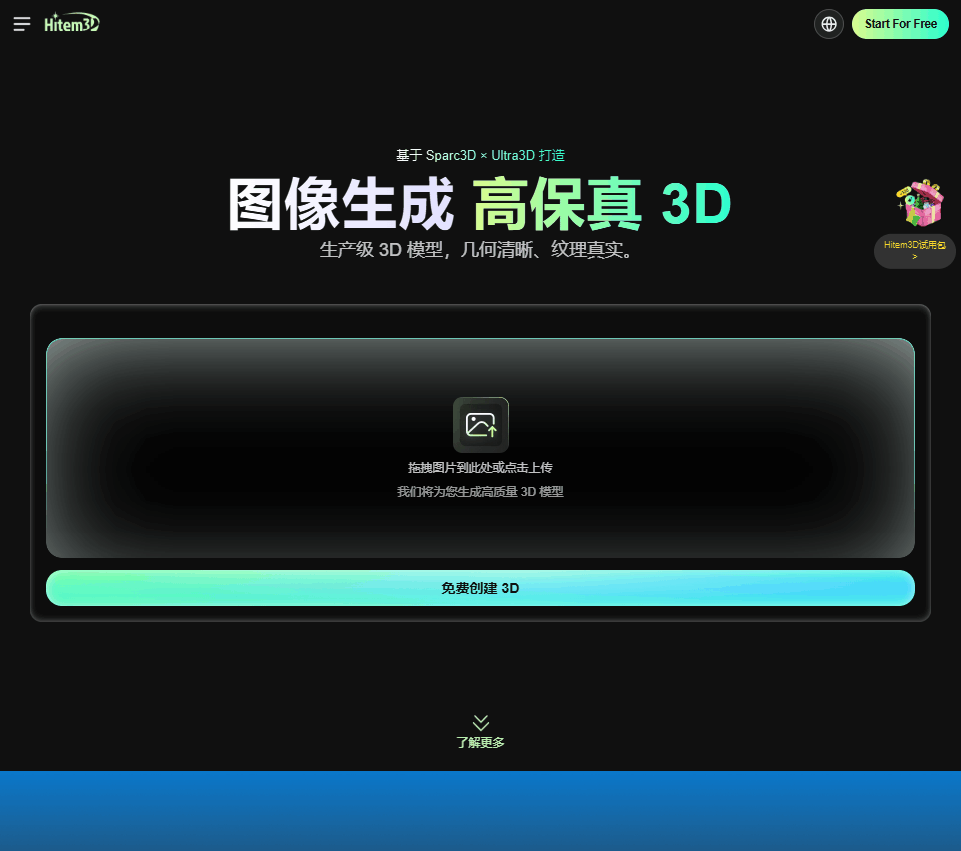Click the 基于 Sparc3D × Ultra3D 打造 link

click(x=480, y=155)
